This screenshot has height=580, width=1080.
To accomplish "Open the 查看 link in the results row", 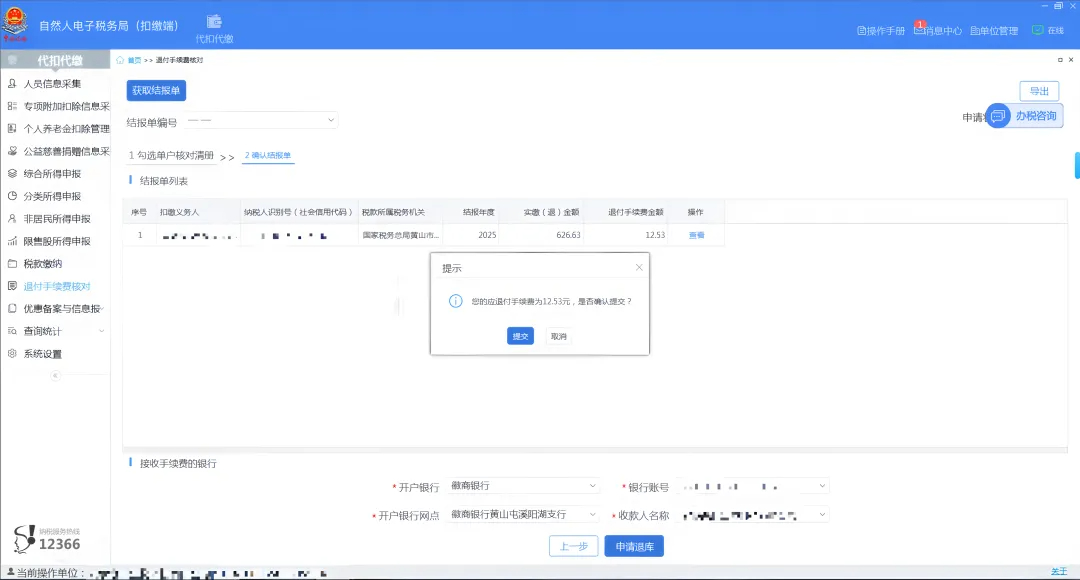I will pos(695,235).
